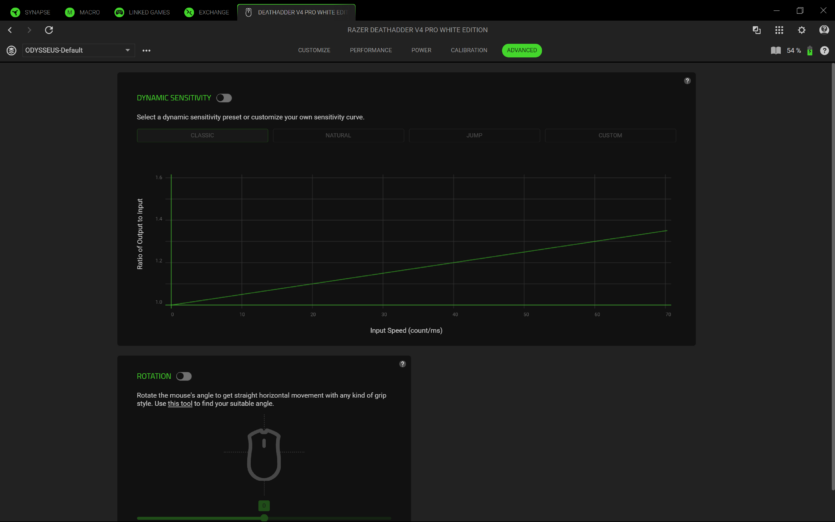The width and height of the screenshot is (835, 522).
Task: Select the Jump sensitivity preset
Action: pos(474,135)
